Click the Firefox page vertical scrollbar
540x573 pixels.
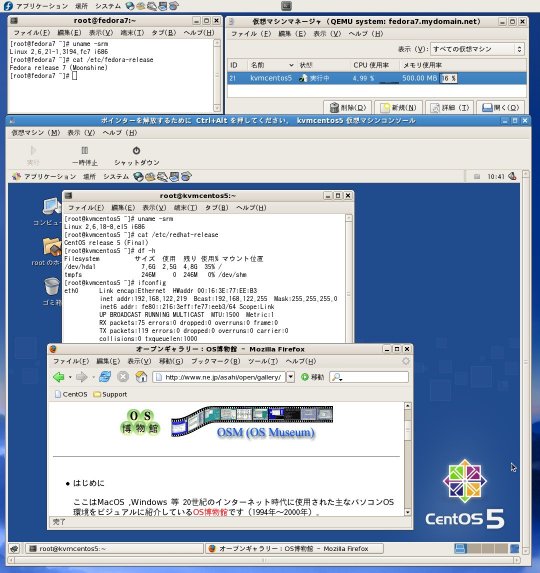click(408, 459)
